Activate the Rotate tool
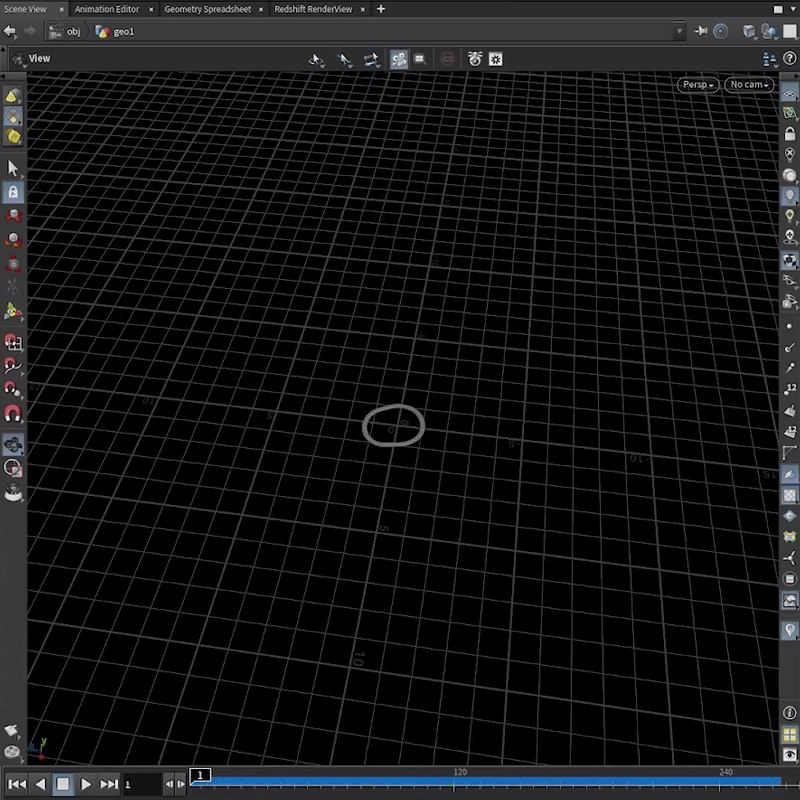This screenshot has width=800, height=800. pyautogui.click(x=13, y=240)
